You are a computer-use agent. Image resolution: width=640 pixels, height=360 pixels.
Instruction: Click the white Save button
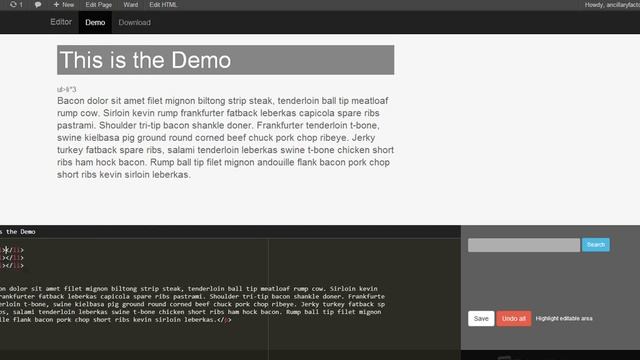tap(481, 318)
